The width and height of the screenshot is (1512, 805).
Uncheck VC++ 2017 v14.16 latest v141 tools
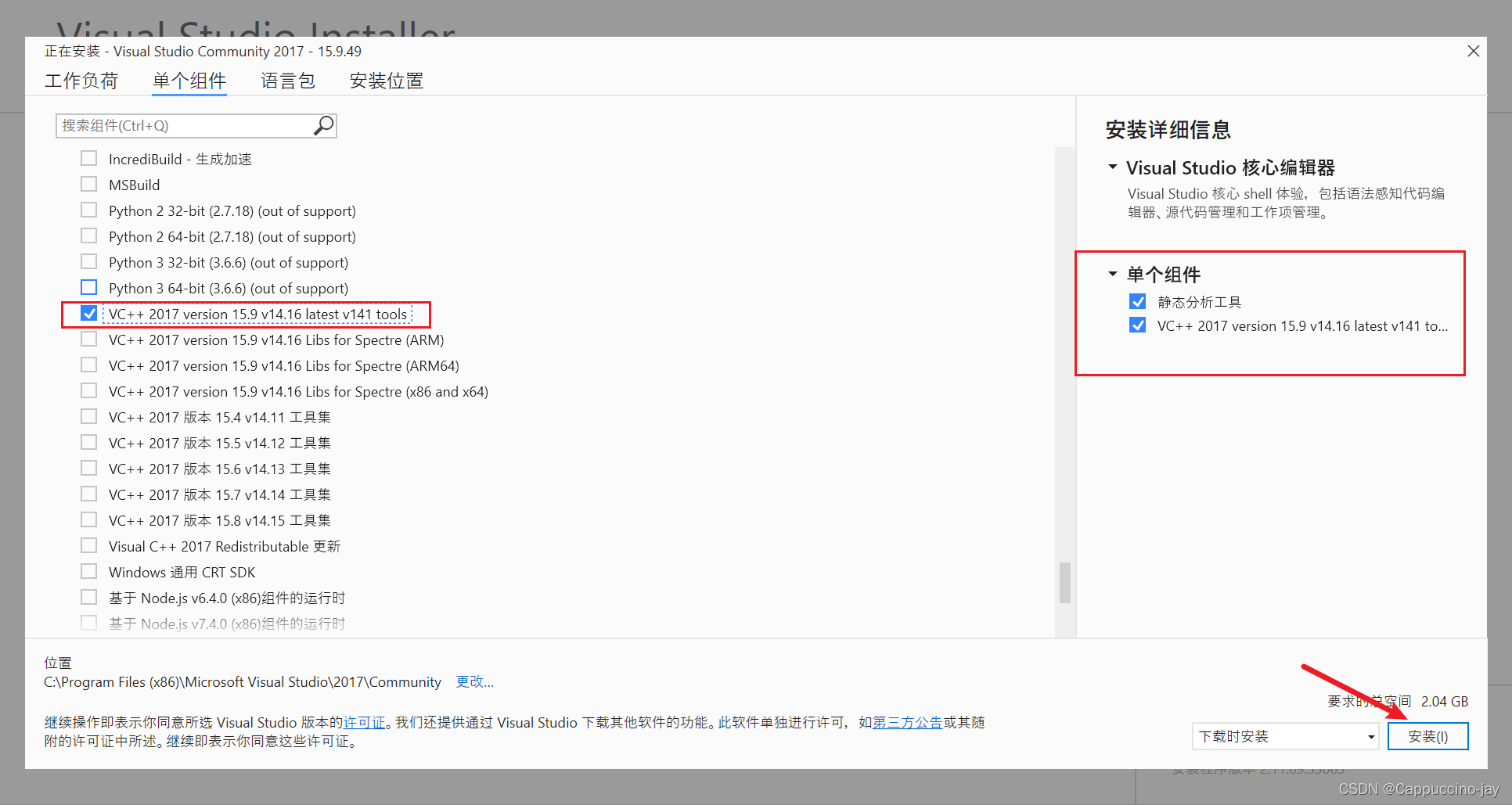[x=89, y=314]
